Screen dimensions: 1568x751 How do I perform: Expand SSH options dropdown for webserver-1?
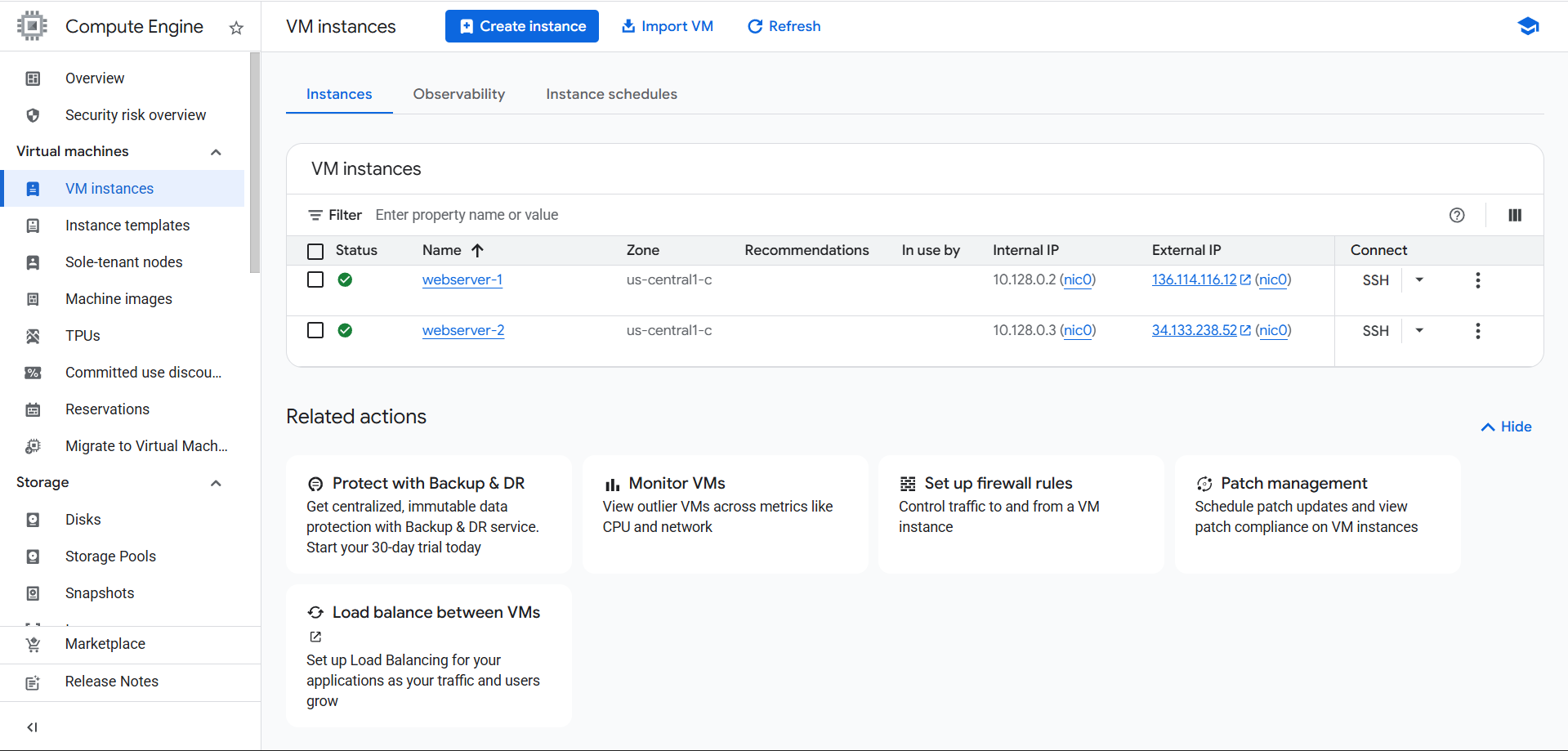click(x=1419, y=280)
